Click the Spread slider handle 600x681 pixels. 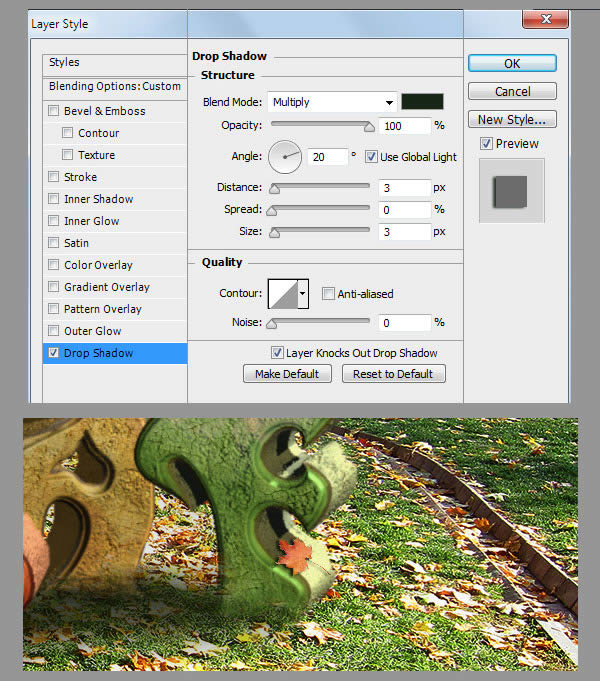pos(272,211)
